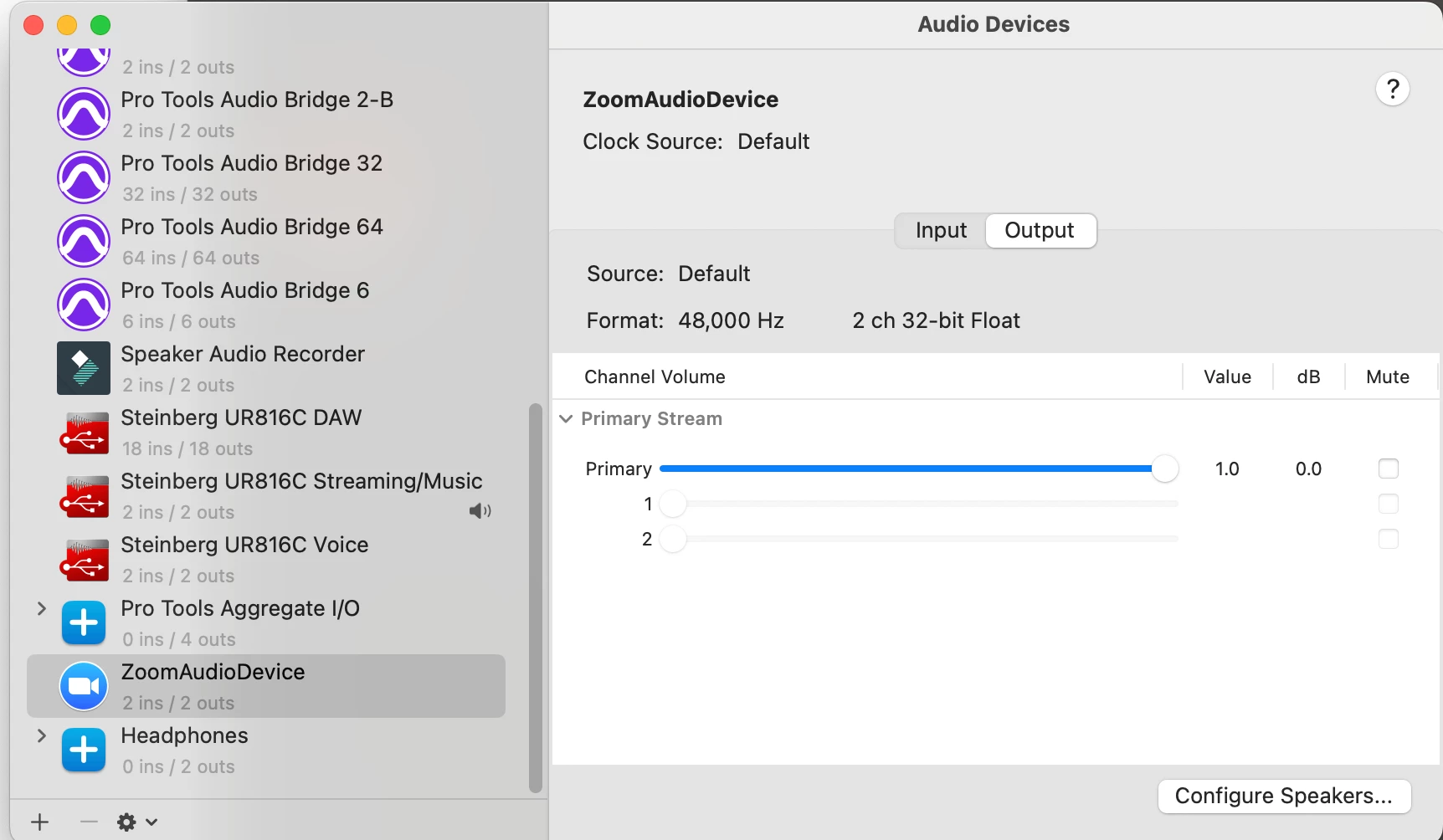Click the channel 2 volume slider
1443x840 pixels.
(x=919, y=539)
